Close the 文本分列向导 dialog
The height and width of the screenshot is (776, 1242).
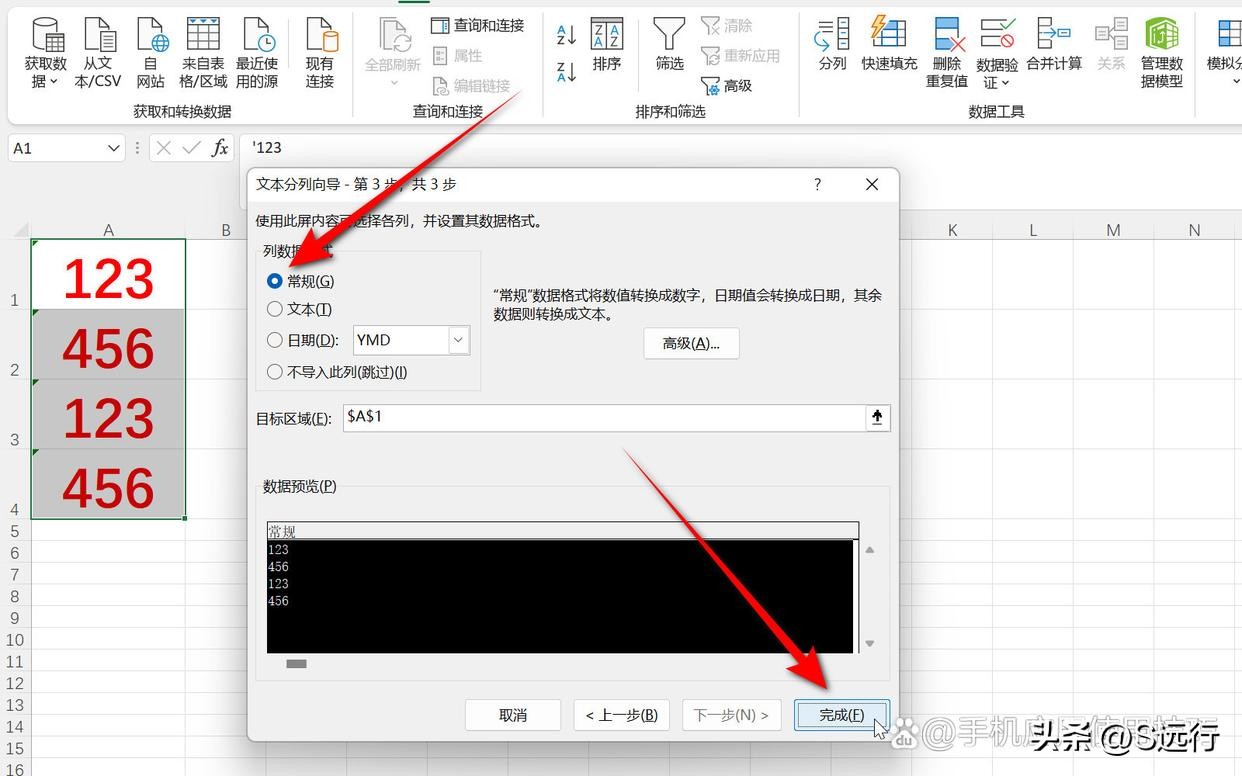(x=872, y=184)
